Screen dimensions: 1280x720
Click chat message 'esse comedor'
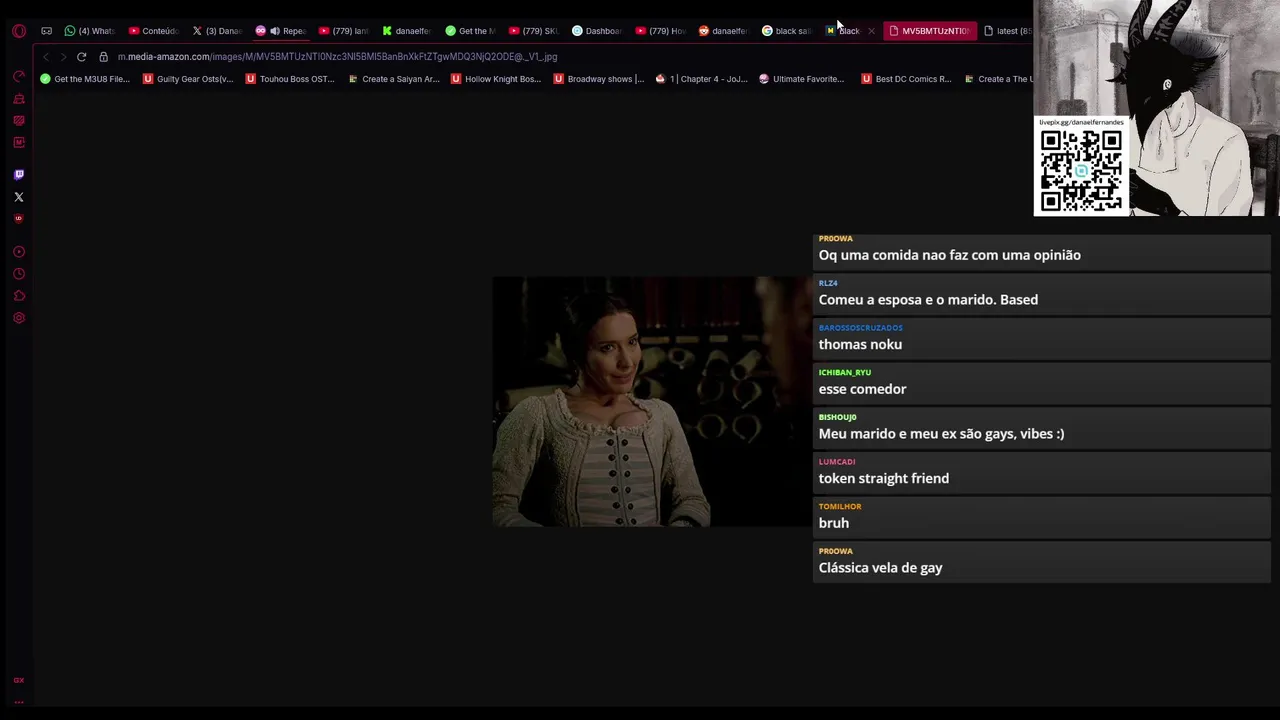coord(862,389)
